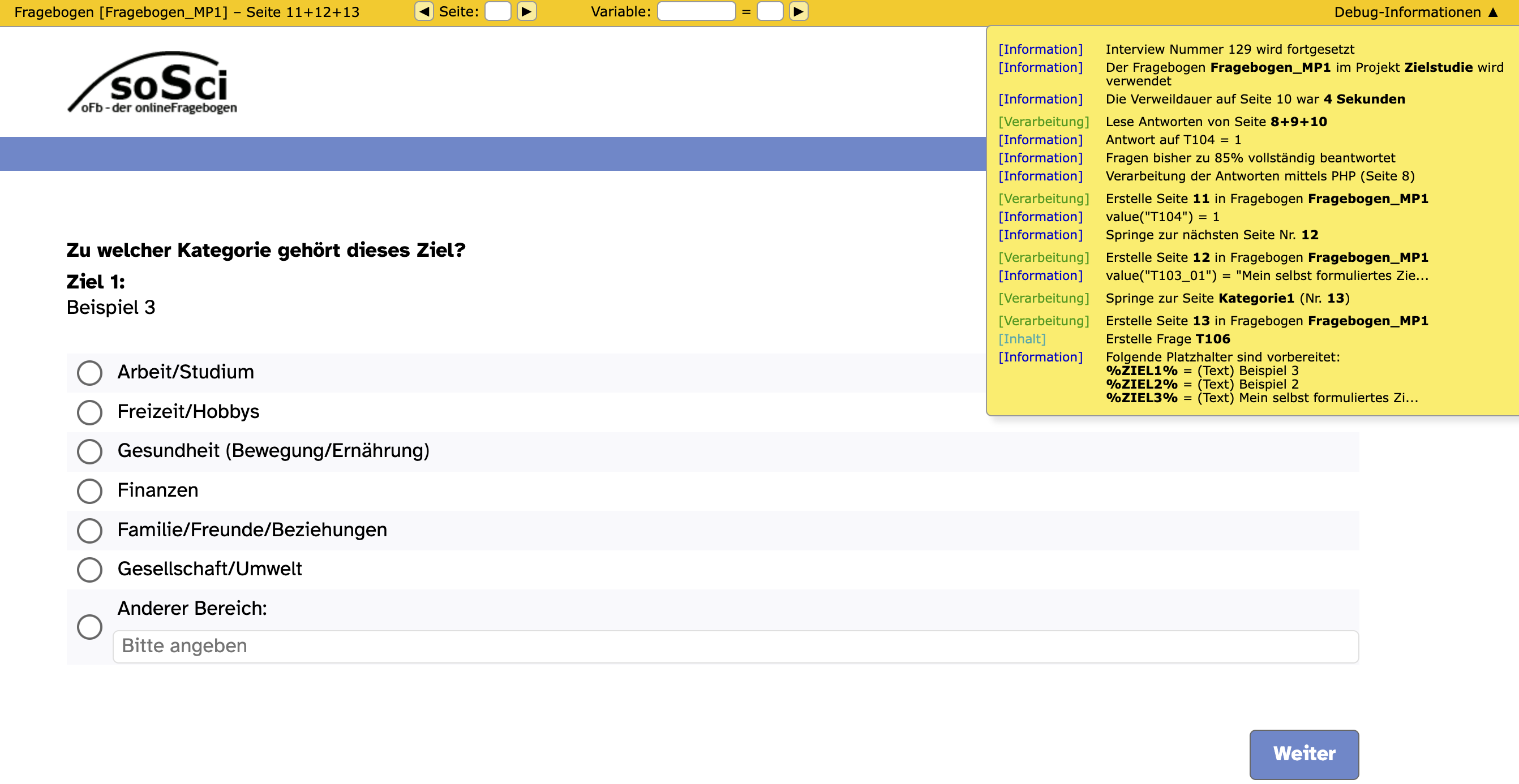Focus the Variable name input
This screenshot has width=1519, height=784.
click(x=696, y=11)
